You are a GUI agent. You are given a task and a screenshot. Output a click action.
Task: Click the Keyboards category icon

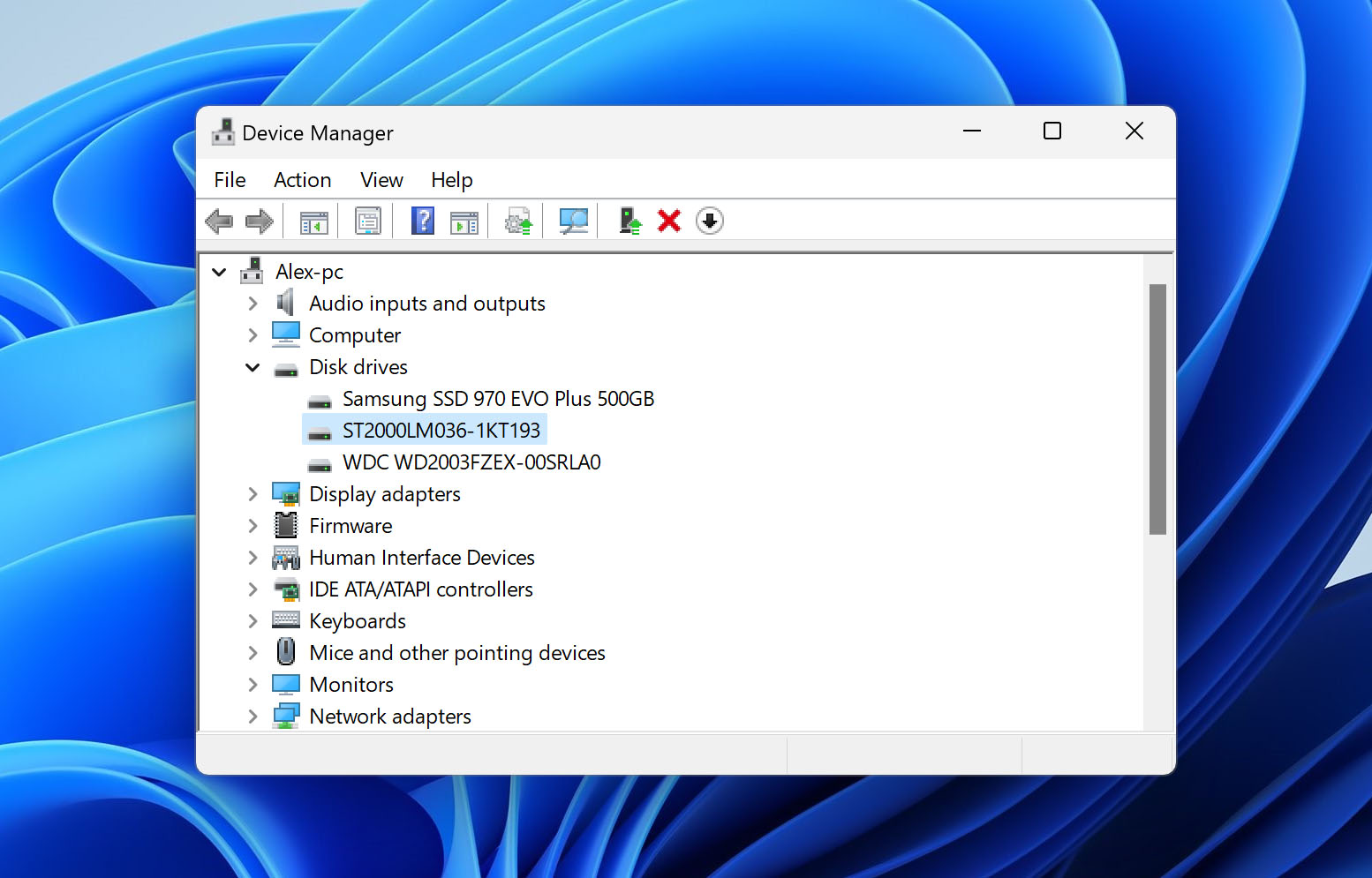(x=286, y=619)
